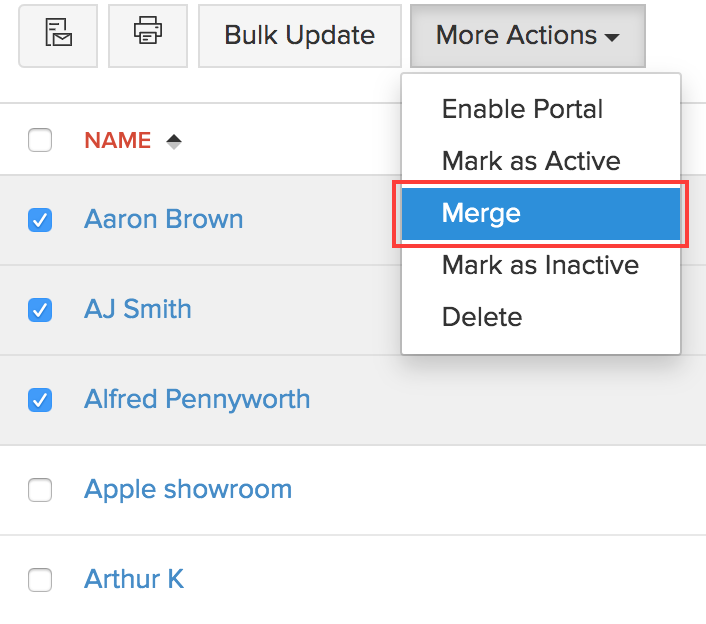706x624 pixels.
Task: Choose Delete from More Actions menu
Action: point(482,317)
